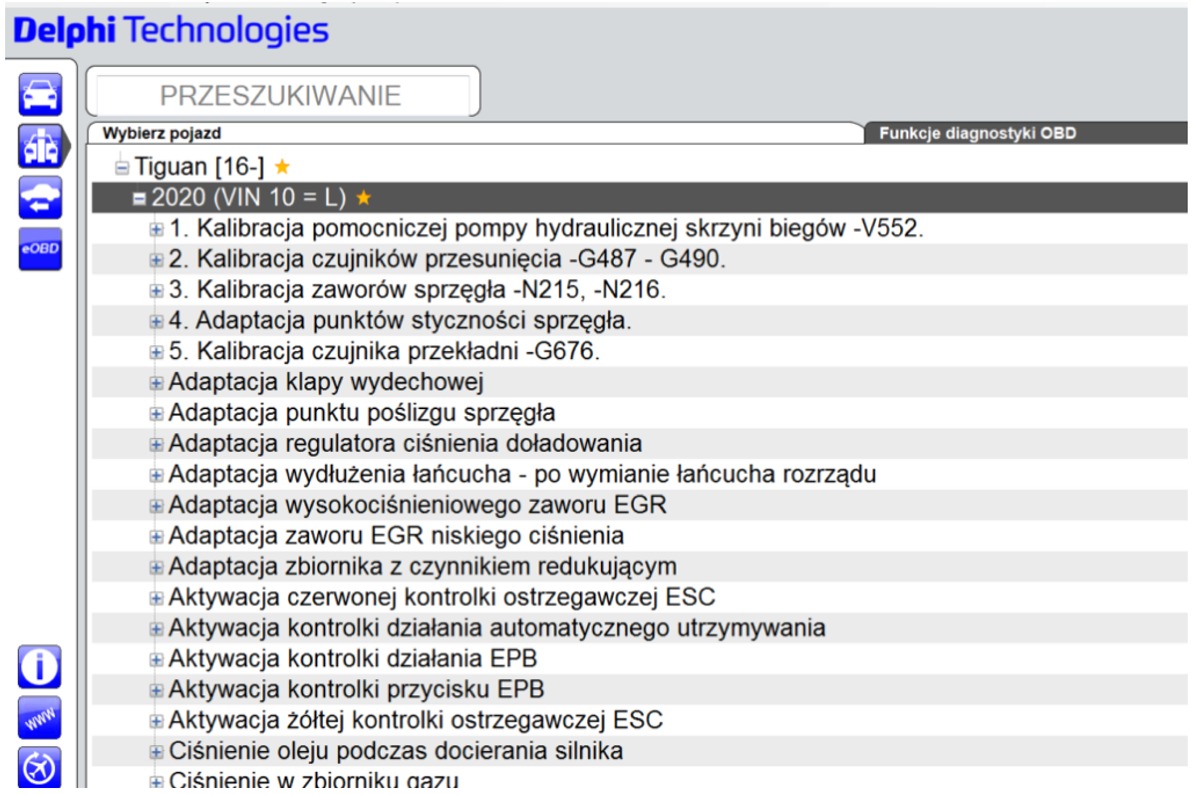
Task: Click the www web icon
Action: point(40,717)
